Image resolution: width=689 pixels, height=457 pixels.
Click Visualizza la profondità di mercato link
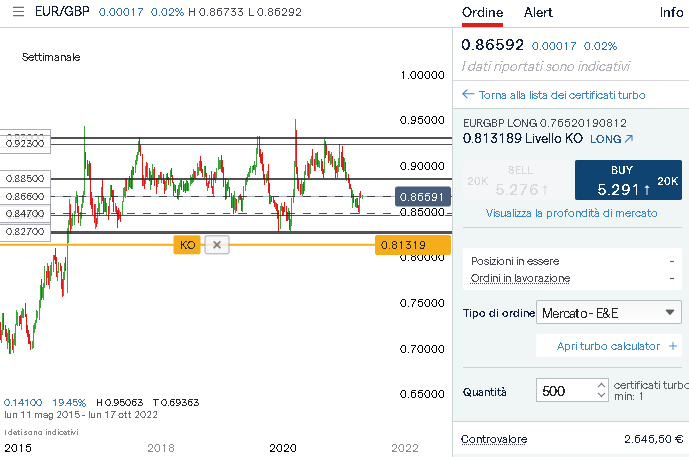[x=571, y=213]
